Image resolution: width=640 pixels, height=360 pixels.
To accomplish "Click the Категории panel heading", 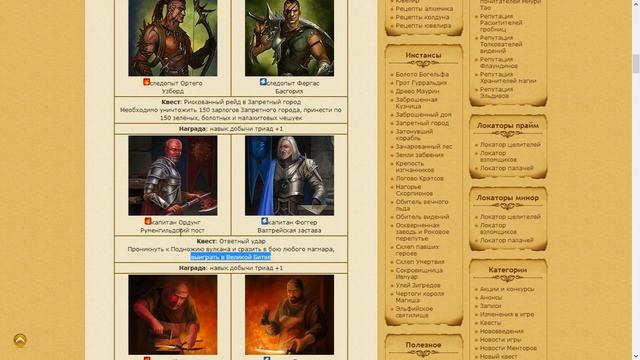I will [507, 270].
